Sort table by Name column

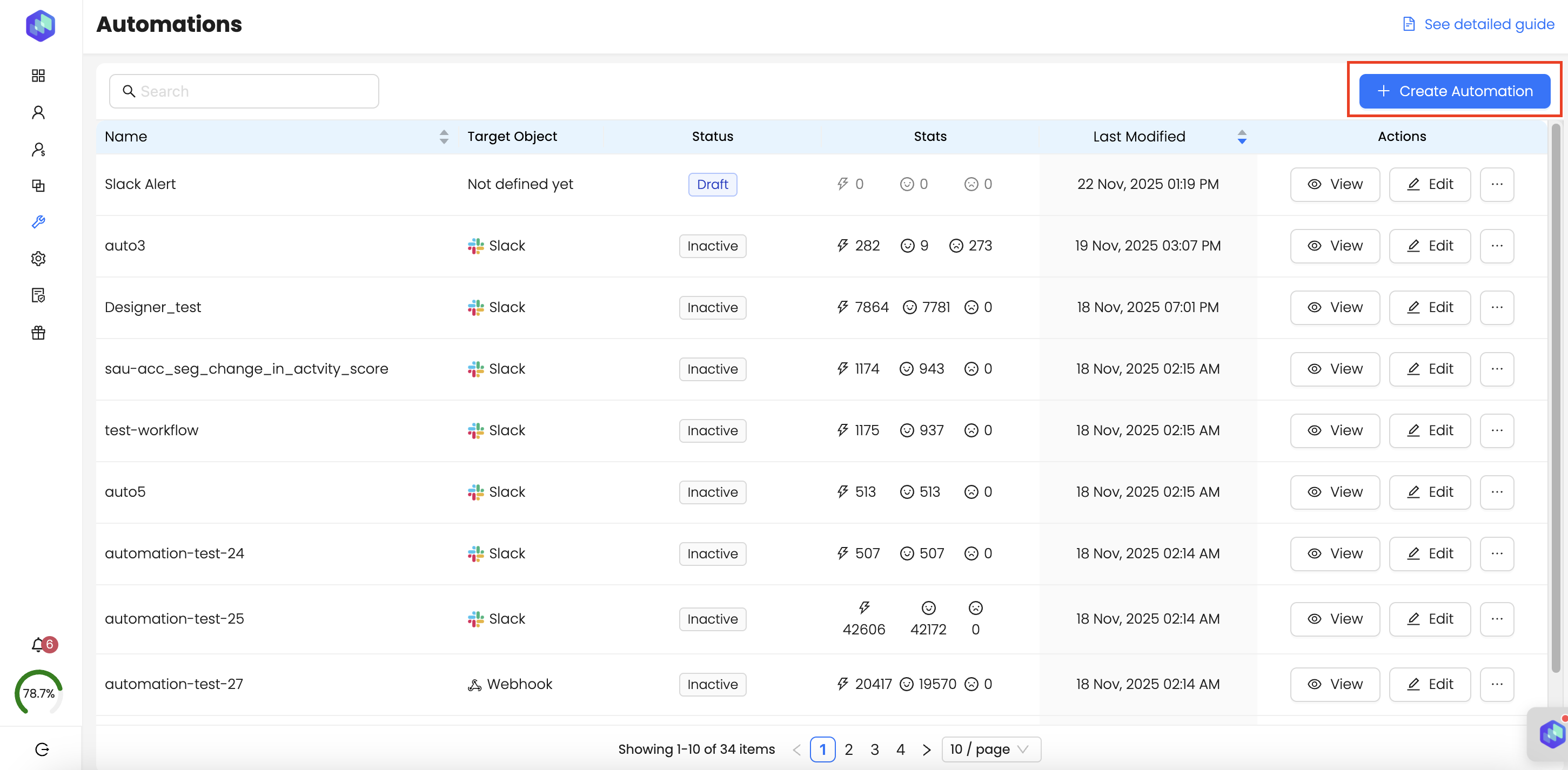coord(444,137)
